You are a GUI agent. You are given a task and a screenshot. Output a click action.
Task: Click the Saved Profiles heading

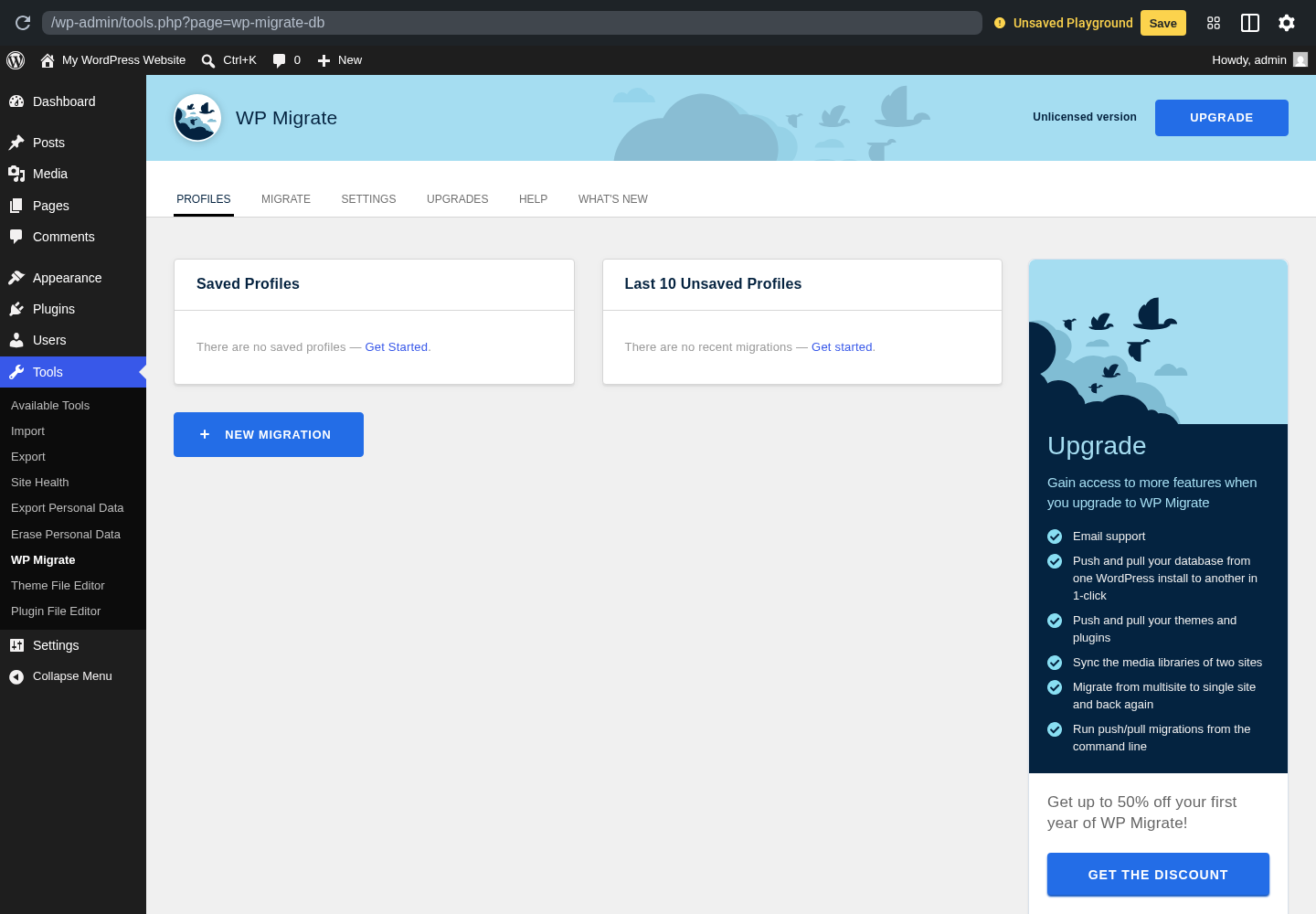pos(248,284)
